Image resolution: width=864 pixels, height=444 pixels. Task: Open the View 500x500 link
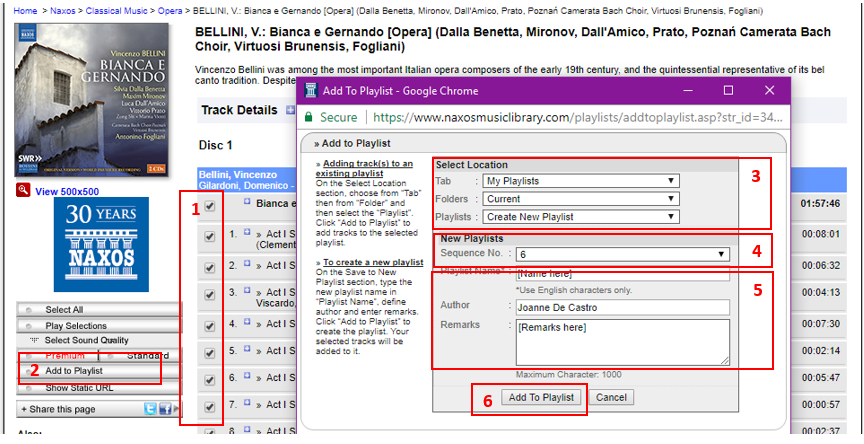(67, 192)
